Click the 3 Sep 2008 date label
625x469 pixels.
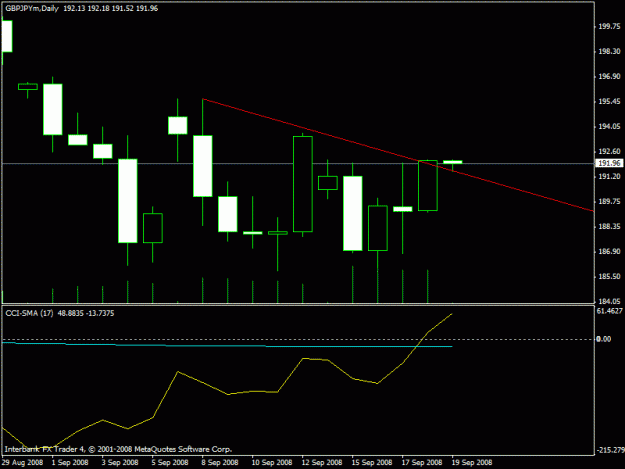(x=120, y=462)
